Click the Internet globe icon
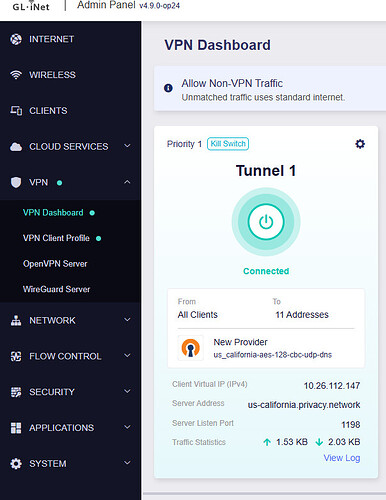This screenshot has height=500, width=386. (16, 39)
